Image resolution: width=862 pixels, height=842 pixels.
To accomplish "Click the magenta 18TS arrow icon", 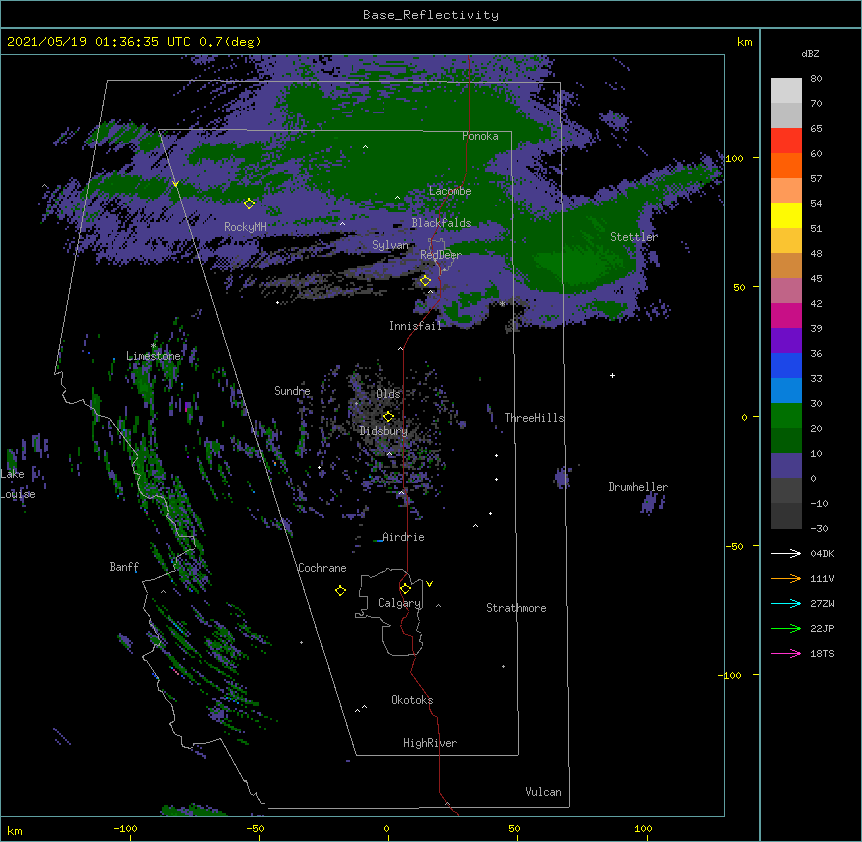I will click(786, 653).
